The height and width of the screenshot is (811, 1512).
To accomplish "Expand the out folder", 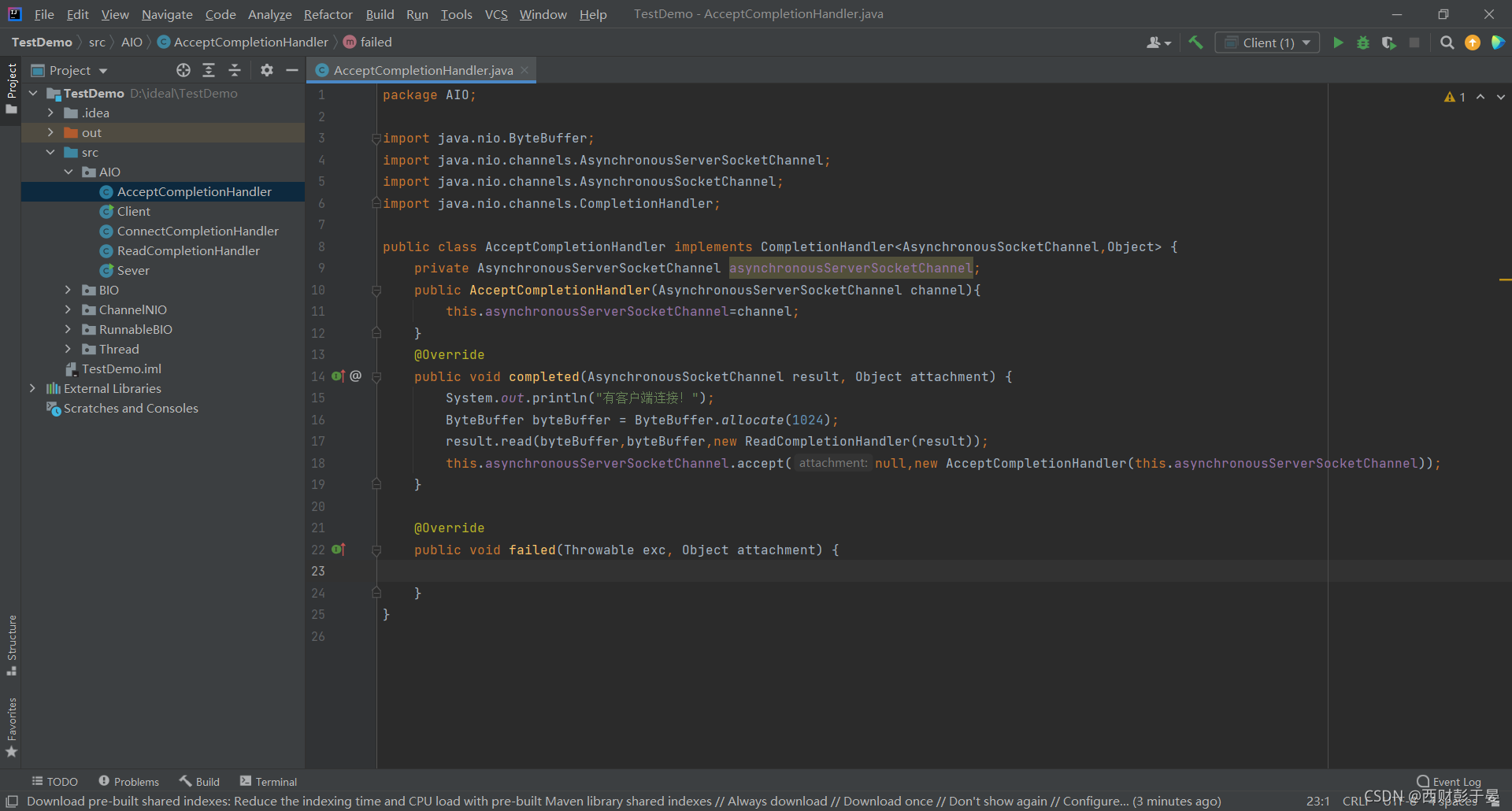I will click(50, 132).
